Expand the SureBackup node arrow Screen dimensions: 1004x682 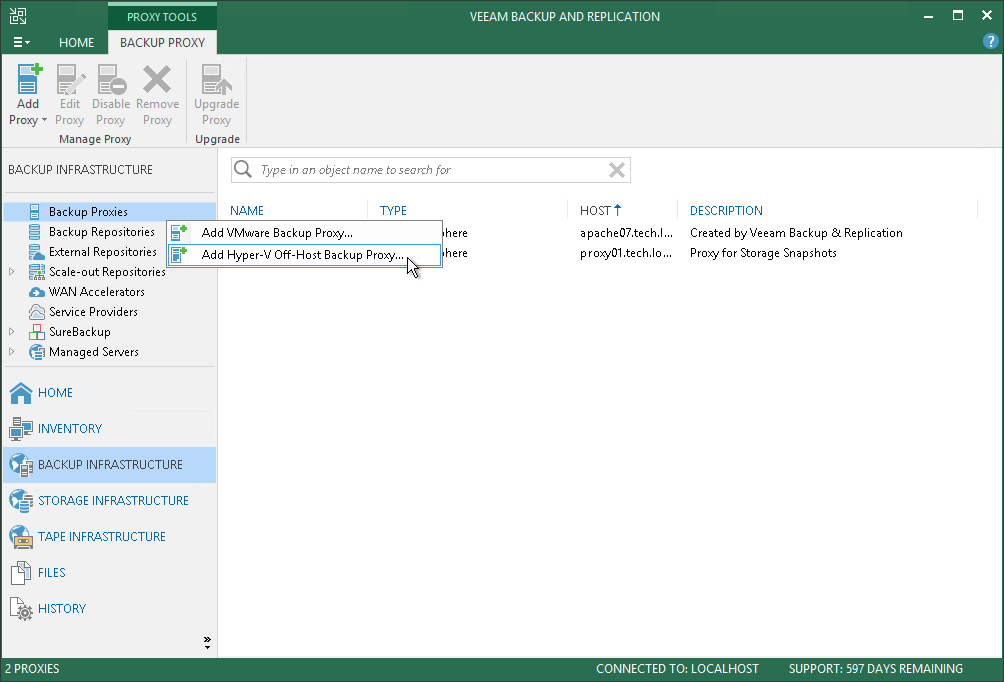(12, 332)
